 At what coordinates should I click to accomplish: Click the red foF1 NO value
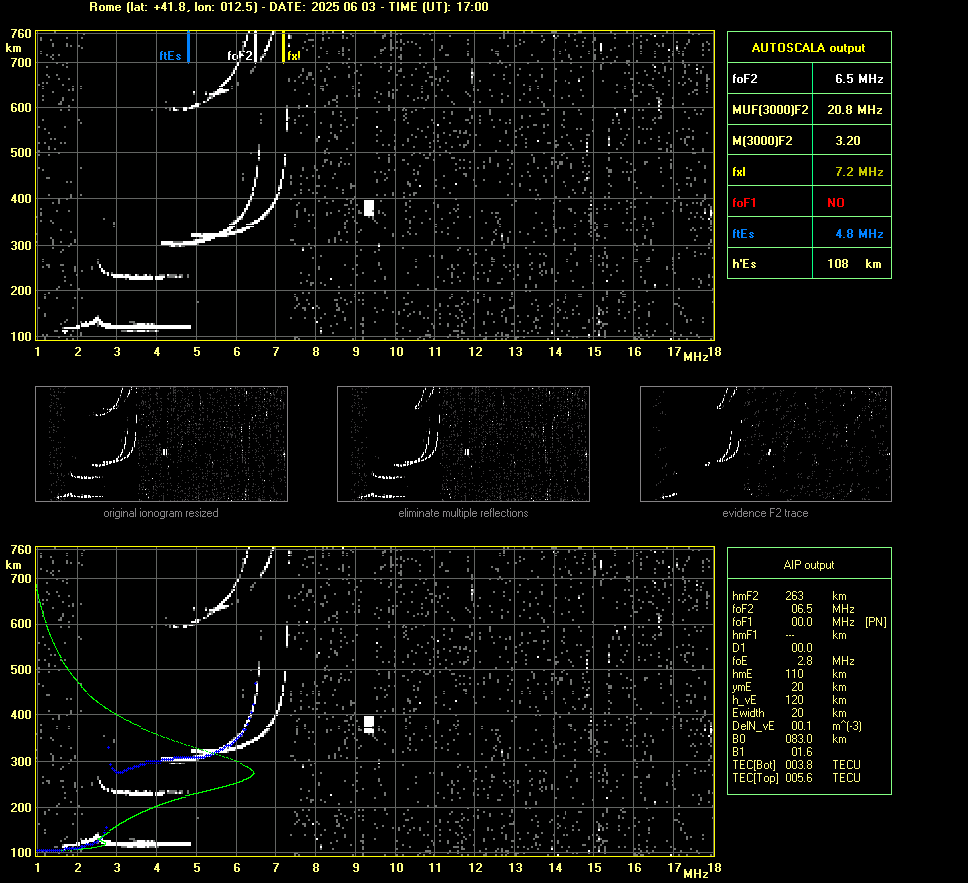(x=836, y=203)
